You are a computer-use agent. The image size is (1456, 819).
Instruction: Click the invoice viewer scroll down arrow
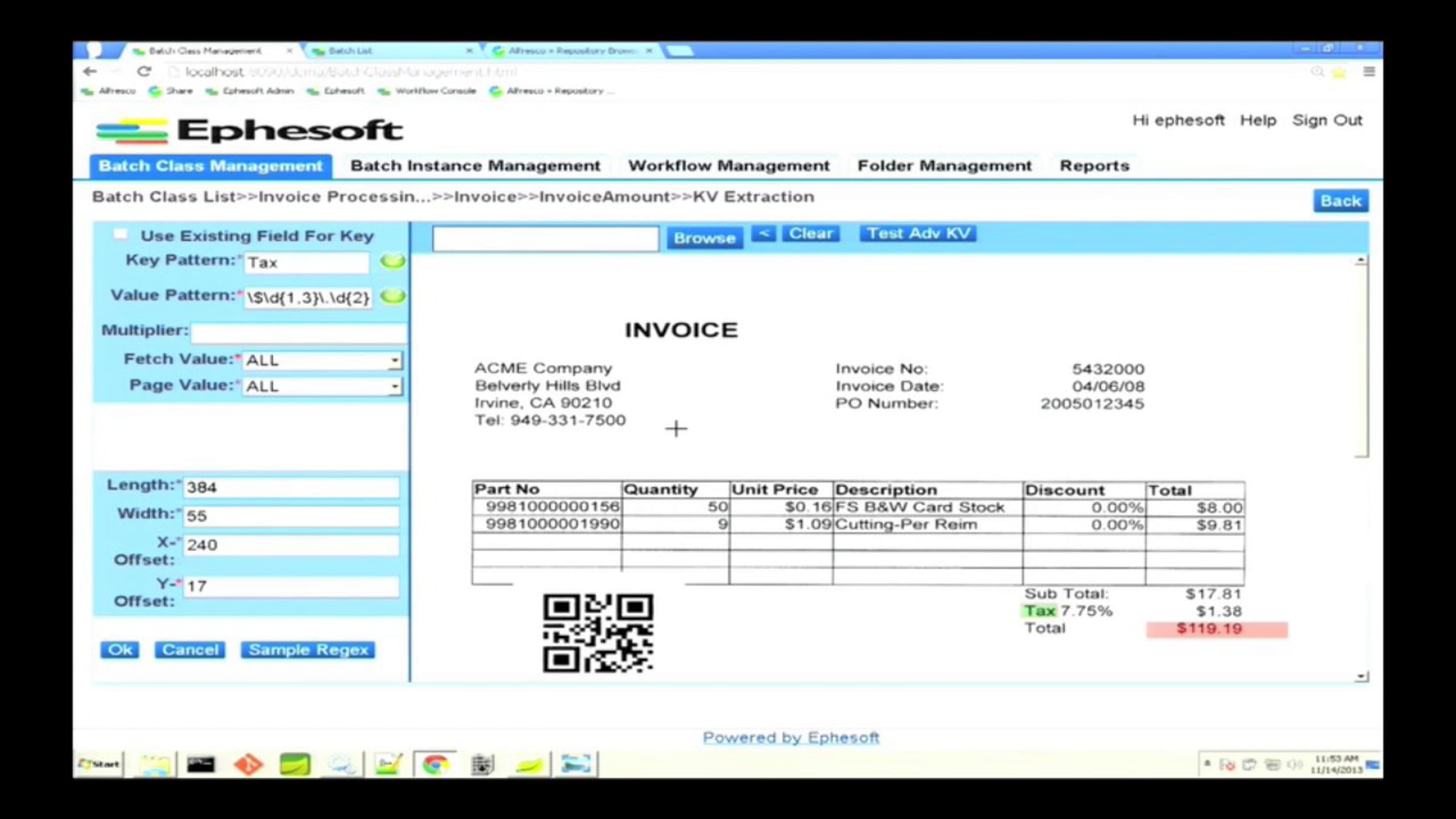pos(1361,676)
